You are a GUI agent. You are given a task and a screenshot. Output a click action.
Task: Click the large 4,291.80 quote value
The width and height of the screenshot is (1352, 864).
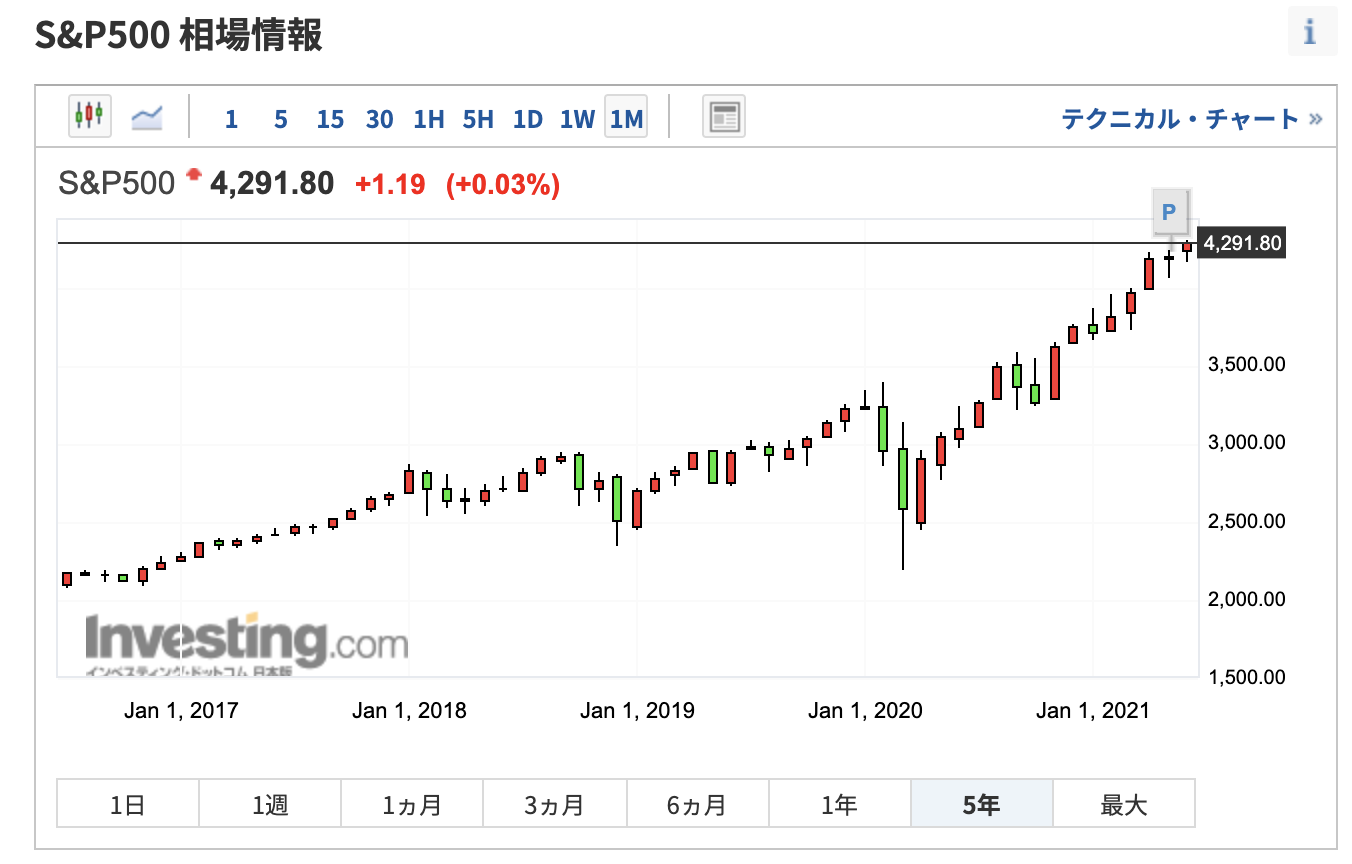[272, 183]
